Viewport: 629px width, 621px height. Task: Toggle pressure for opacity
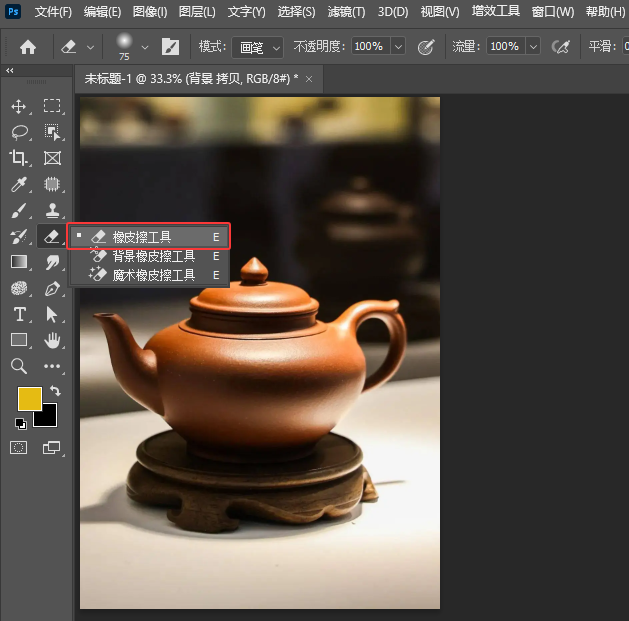[426, 47]
